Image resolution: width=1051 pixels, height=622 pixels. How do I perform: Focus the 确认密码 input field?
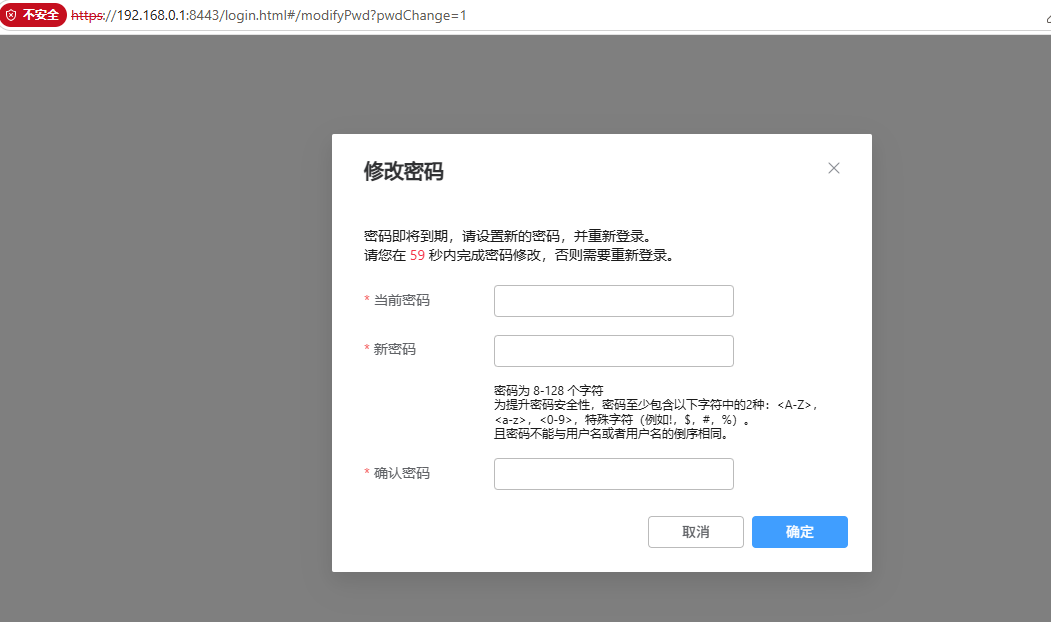(x=614, y=474)
